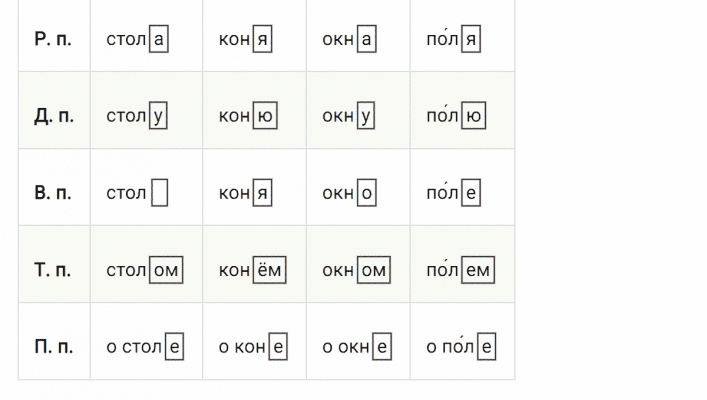Image resolution: width=707 pixels, height=400 pixels.
Task: Click the word окна
Action: click(x=349, y=39)
